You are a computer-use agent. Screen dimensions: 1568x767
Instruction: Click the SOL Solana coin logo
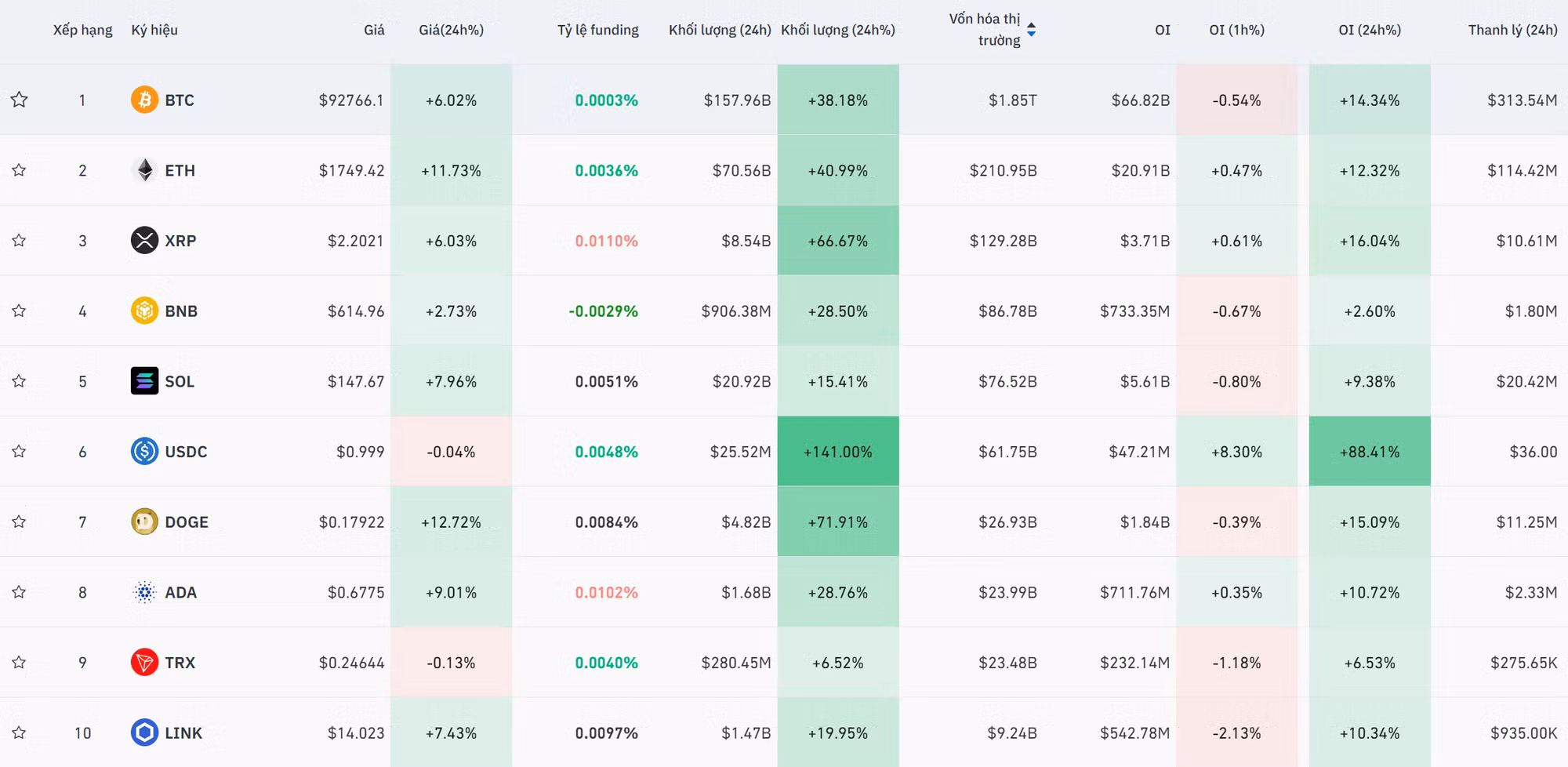tap(144, 381)
